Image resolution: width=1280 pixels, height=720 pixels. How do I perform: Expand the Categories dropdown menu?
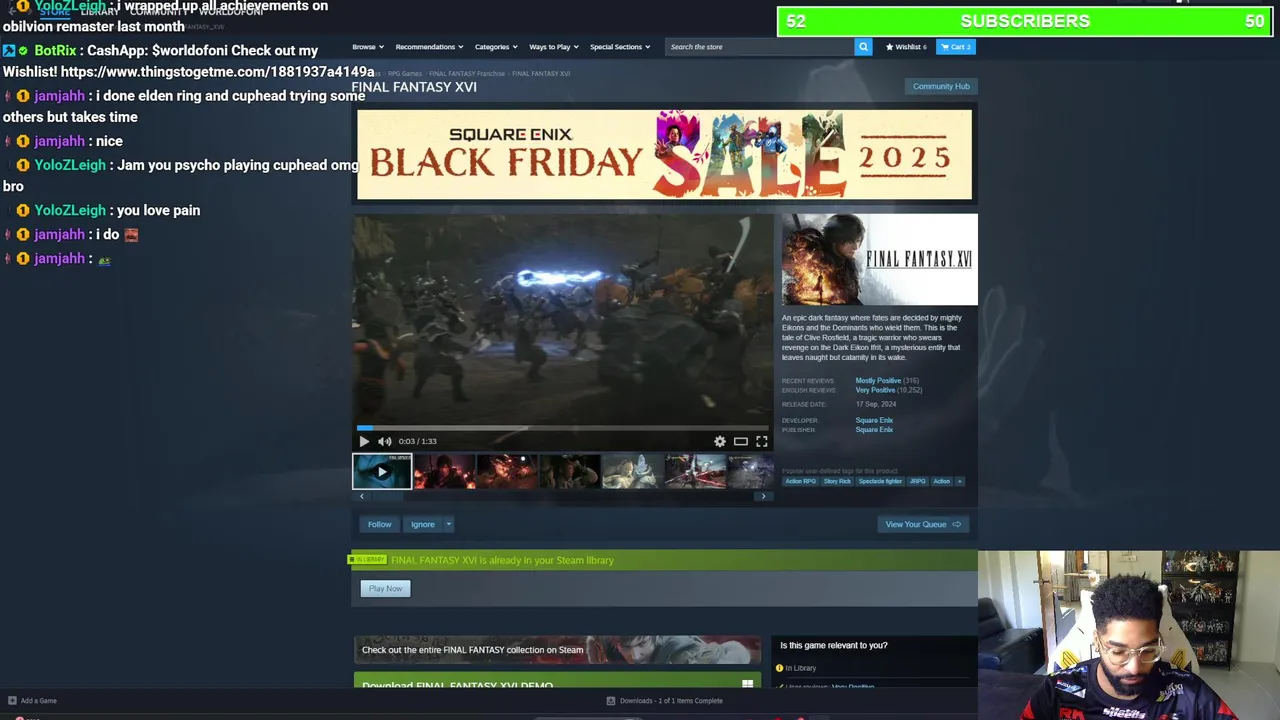tap(496, 47)
